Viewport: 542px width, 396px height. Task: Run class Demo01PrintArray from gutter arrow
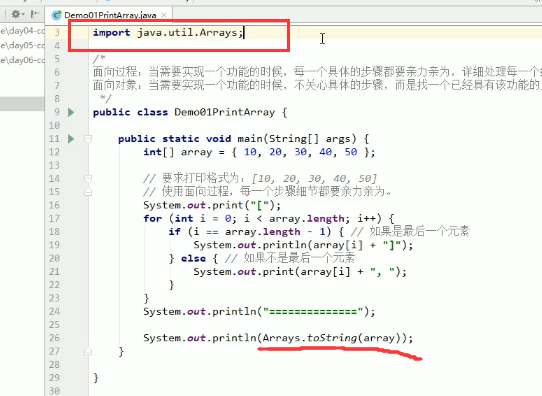[x=71, y=112]
